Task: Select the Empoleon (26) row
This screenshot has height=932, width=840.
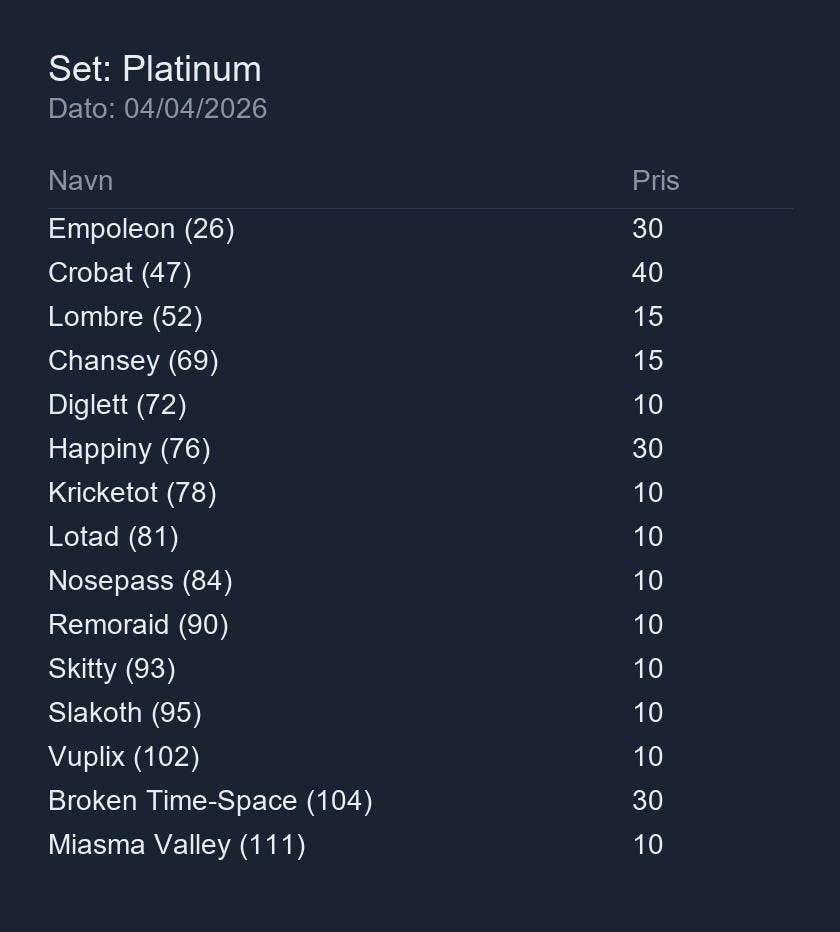Action: pyautogui.click(x=141, y=229)
